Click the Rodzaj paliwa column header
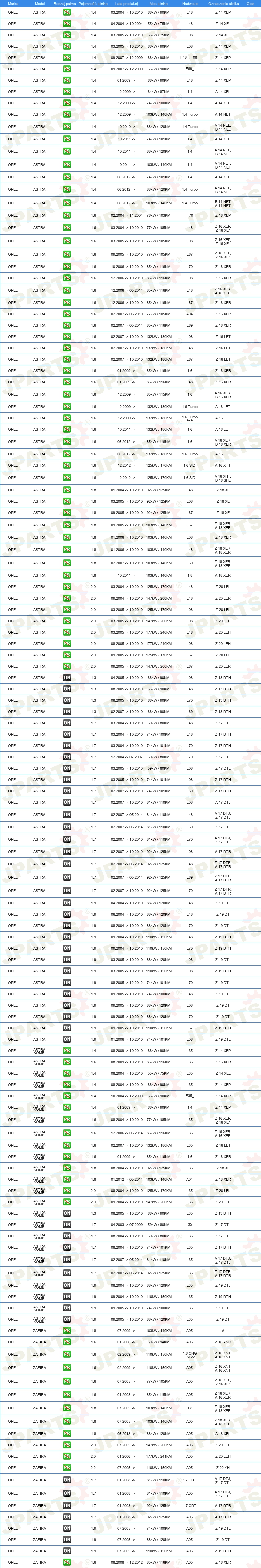Viewport: 261px width, 1568px height. click(65, 4)
